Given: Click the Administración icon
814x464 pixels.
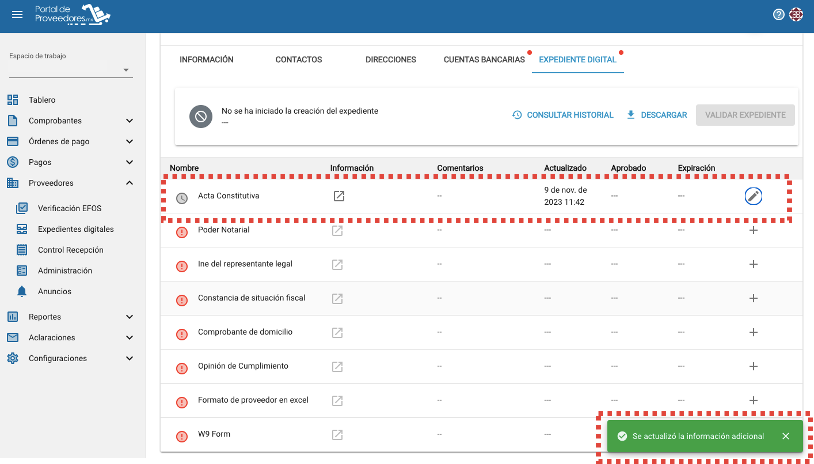Looking at the screenshot, I should 22,270.
